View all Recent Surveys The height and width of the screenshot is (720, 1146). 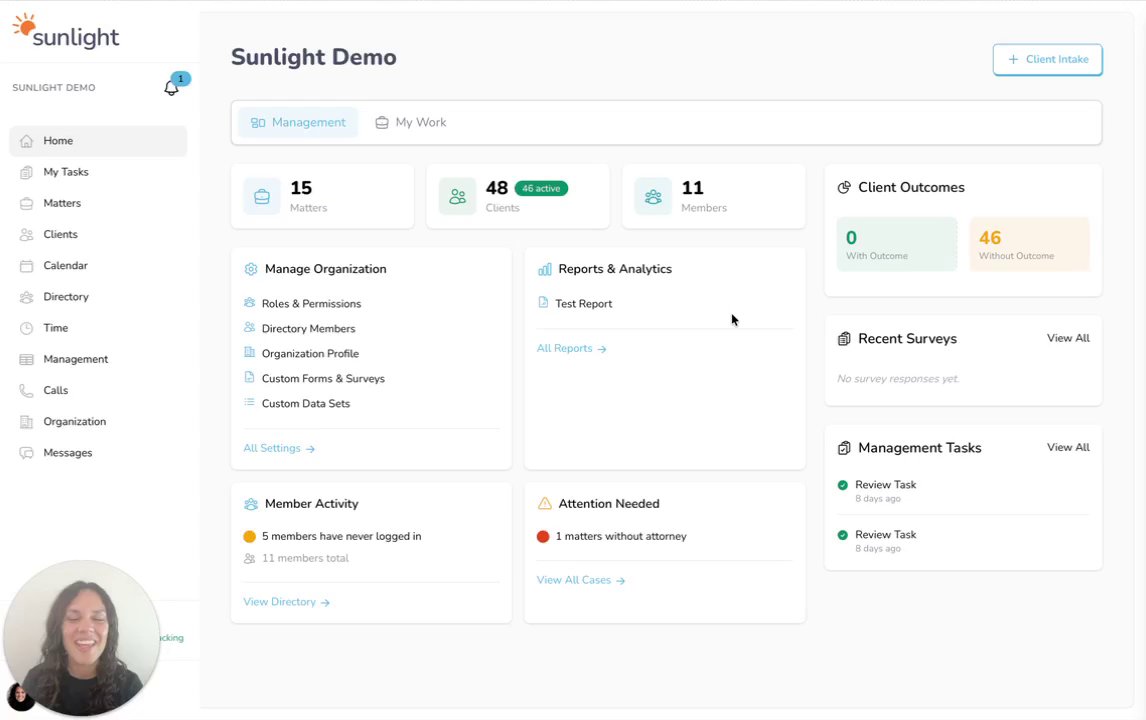[x=1068, y=339]
